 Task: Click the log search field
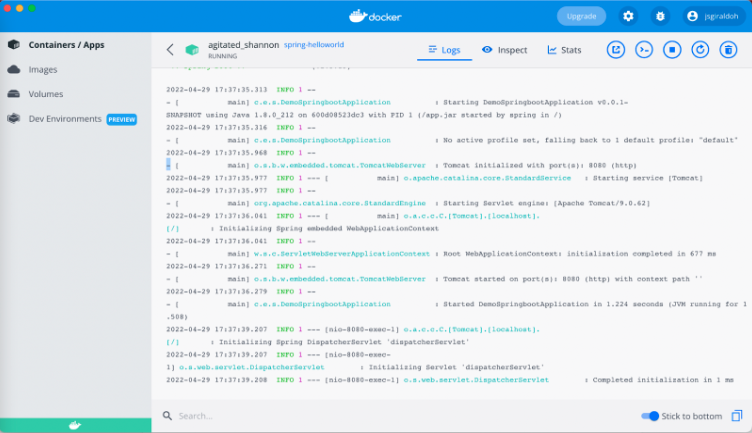coord(300,416)
